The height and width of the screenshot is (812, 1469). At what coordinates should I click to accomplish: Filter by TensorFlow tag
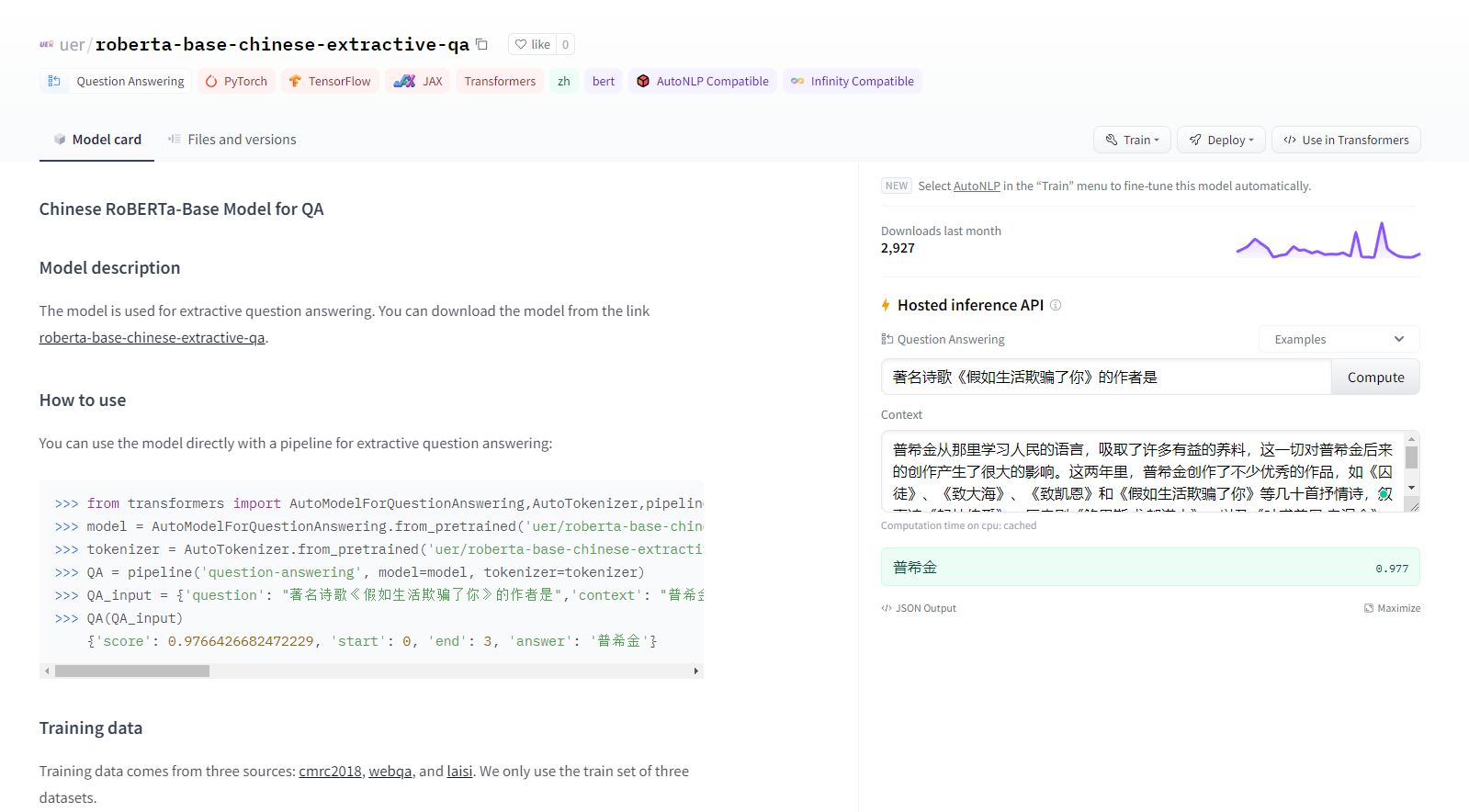point(330,81)
